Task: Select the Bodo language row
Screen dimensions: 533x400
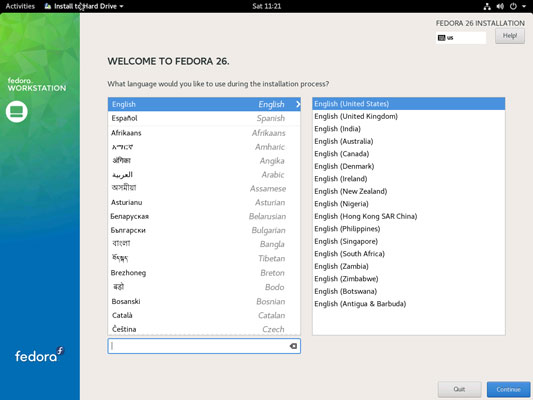Action: pos(204,287)
